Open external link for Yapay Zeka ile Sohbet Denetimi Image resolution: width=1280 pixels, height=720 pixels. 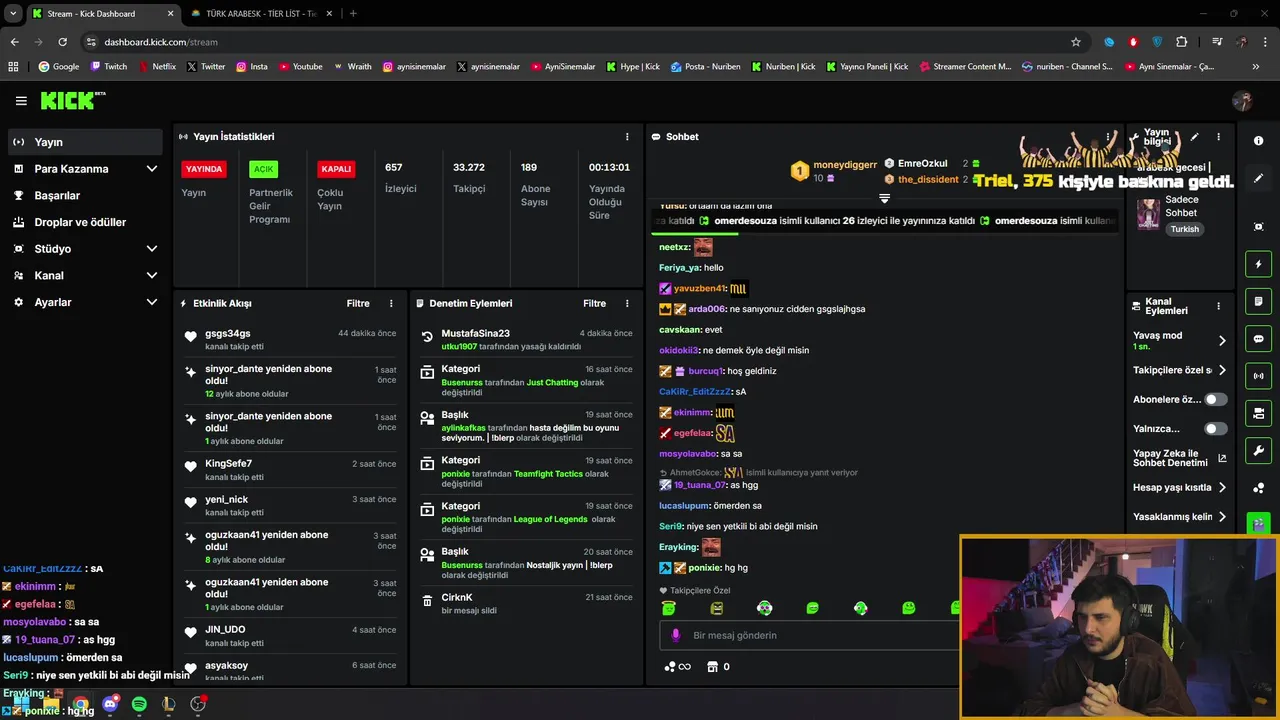click(1222, 459)
